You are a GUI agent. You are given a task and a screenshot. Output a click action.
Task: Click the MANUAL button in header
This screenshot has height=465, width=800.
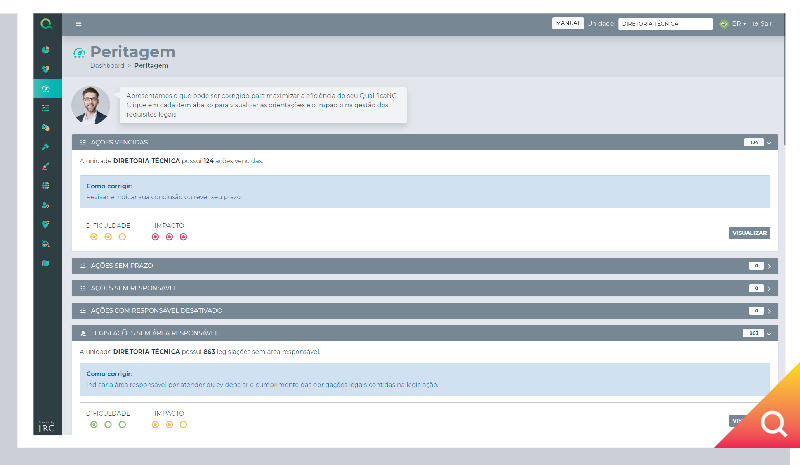(x=567, y=23)
